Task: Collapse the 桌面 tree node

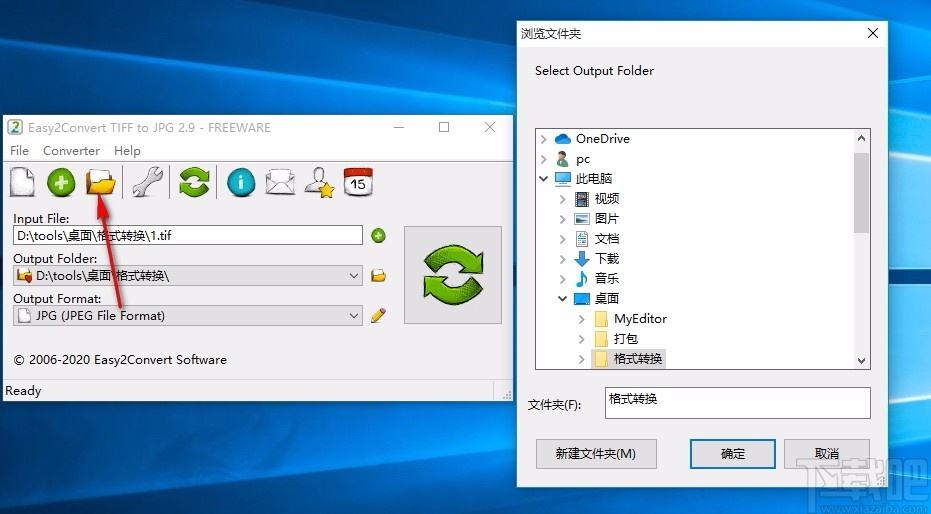Action: pyautogui.click(x=562, y=299)
